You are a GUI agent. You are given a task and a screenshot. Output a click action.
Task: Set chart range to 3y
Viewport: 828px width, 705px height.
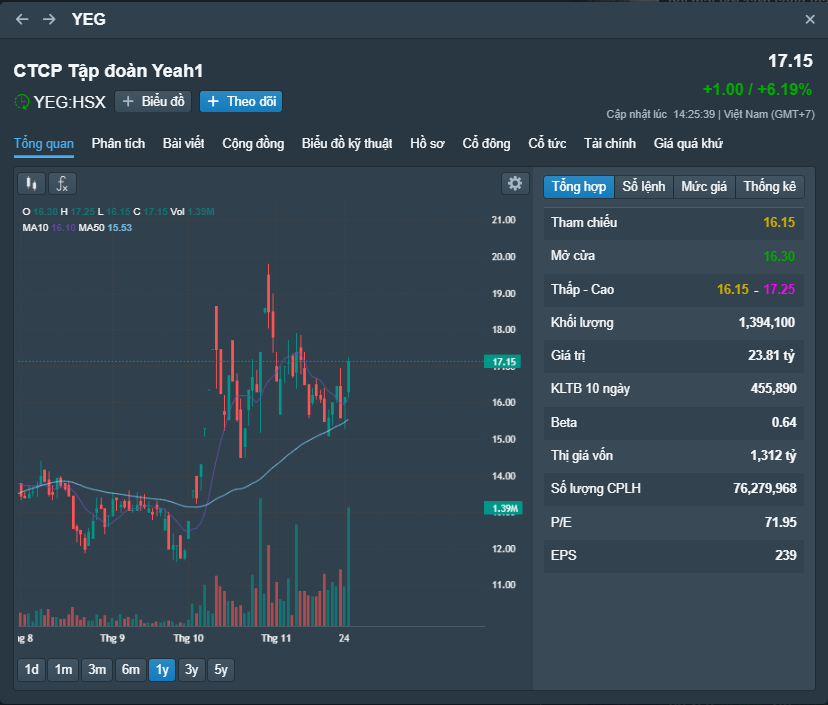191,670
